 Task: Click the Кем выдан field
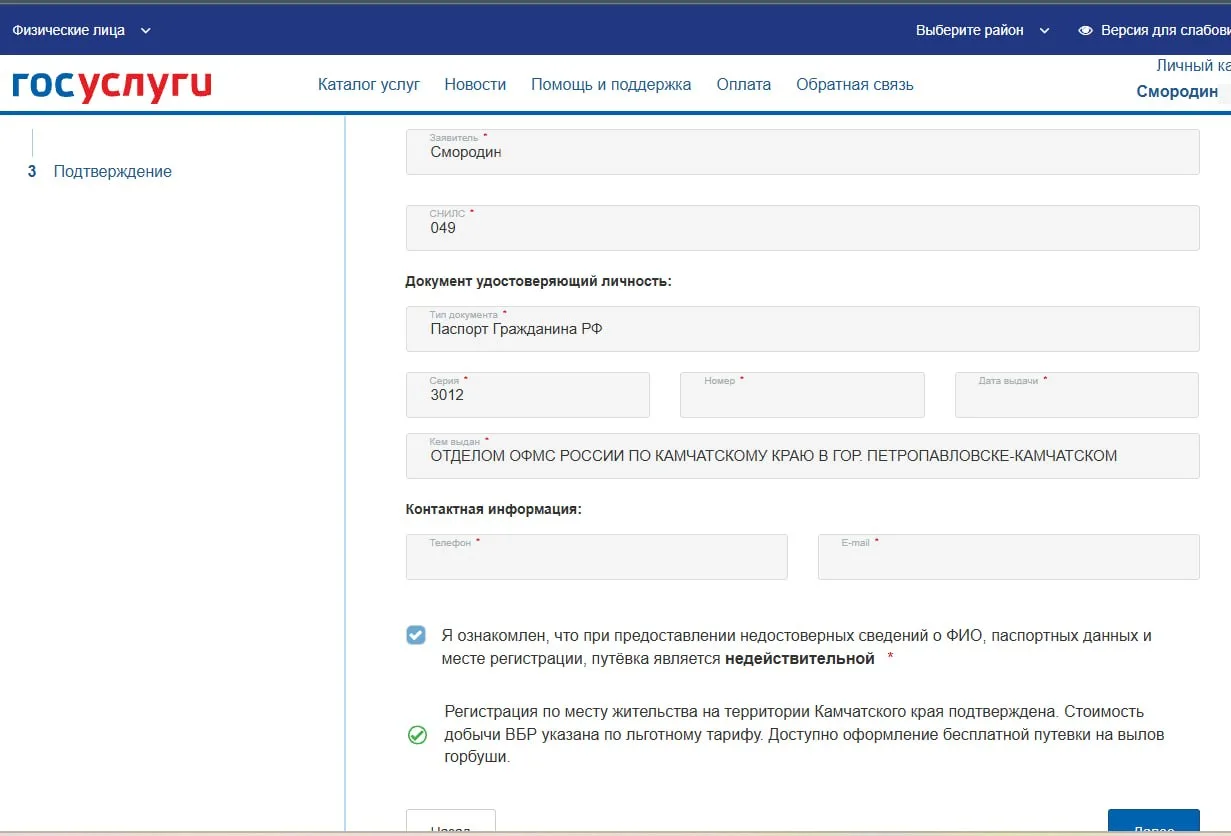click(802, 455)
